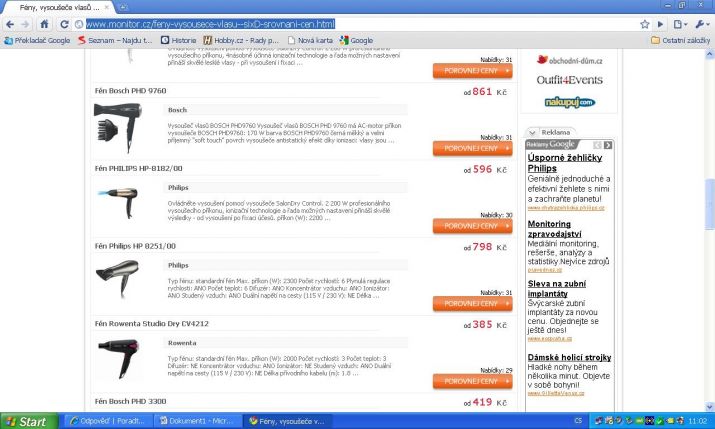The height and width of the screenshot is (429, 715).
Task: Open Fén Philips HP 8251/00 product title
Action: tap(135, 246)
